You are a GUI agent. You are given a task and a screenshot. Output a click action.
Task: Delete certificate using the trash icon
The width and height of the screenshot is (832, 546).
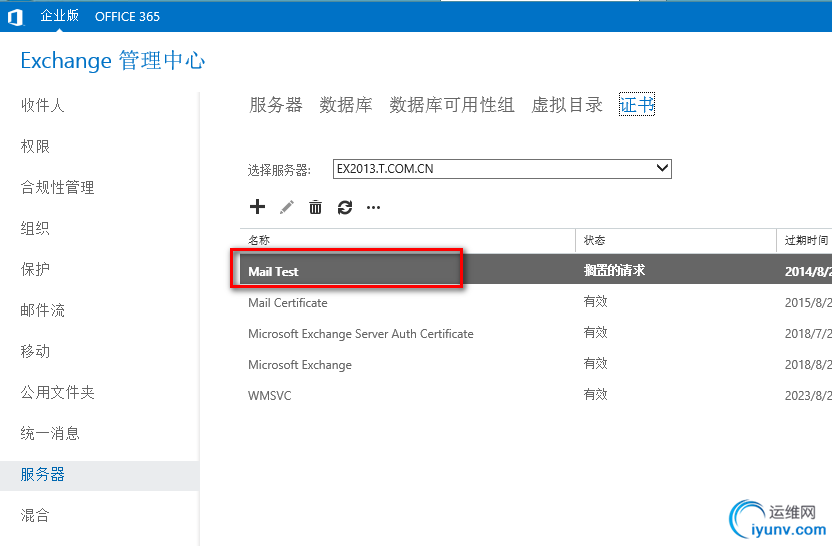315,207
